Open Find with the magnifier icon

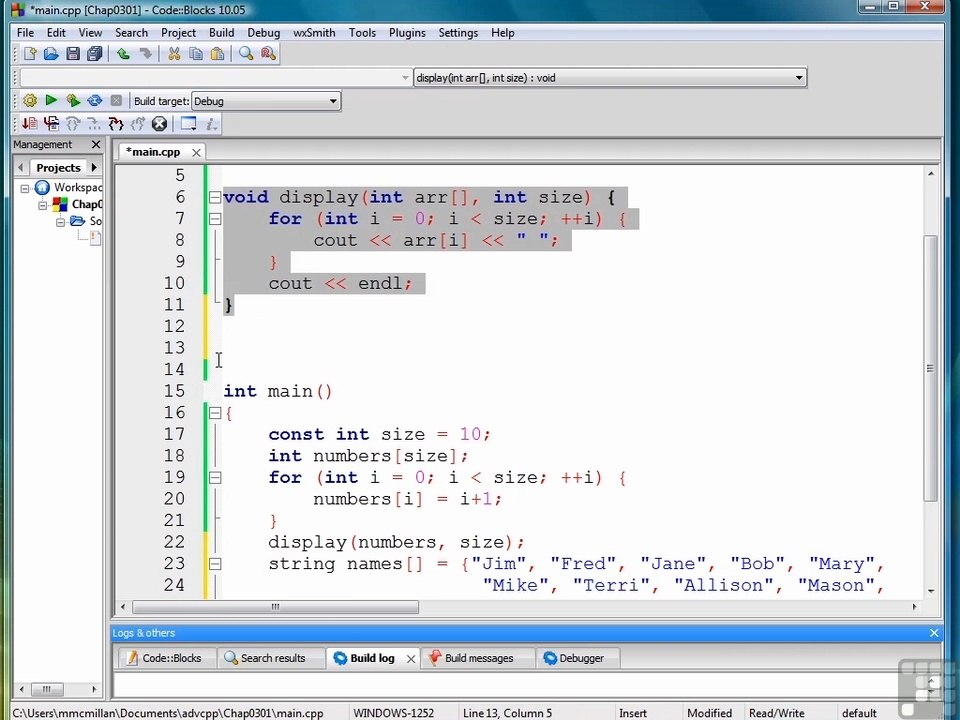[246, 54]
